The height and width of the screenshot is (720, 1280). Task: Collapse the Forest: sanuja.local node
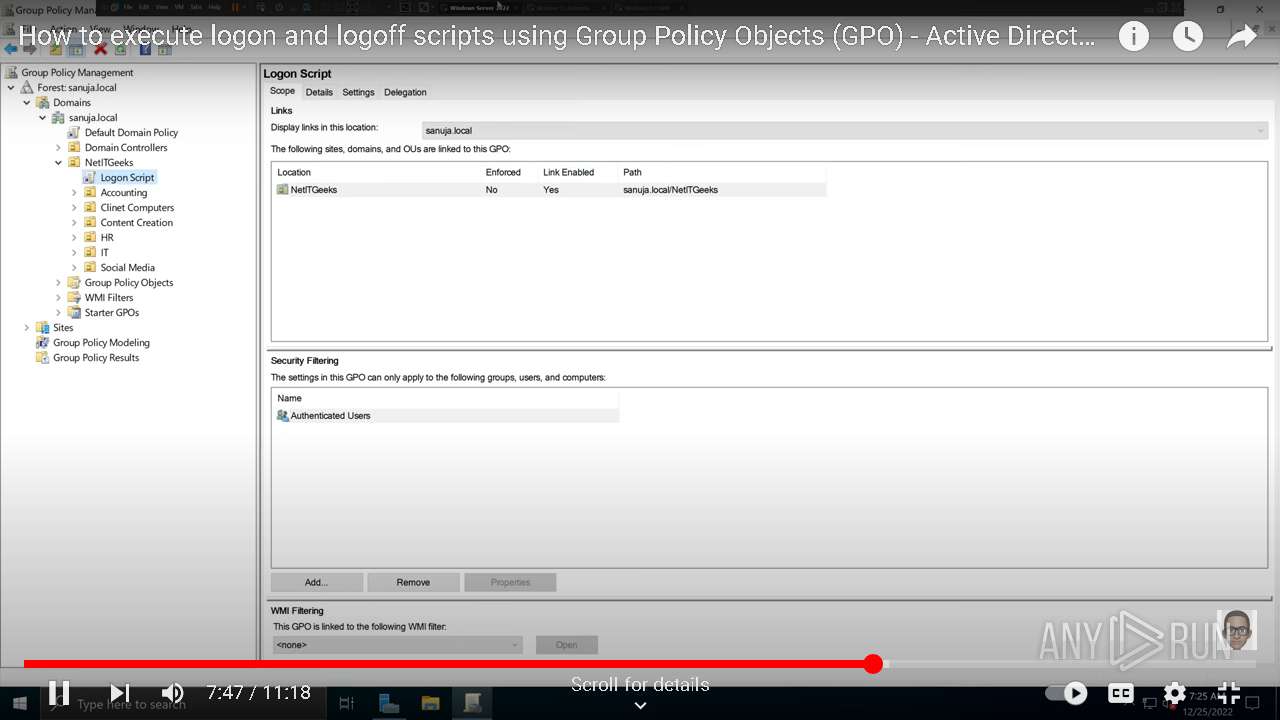(x=11, y=87)
